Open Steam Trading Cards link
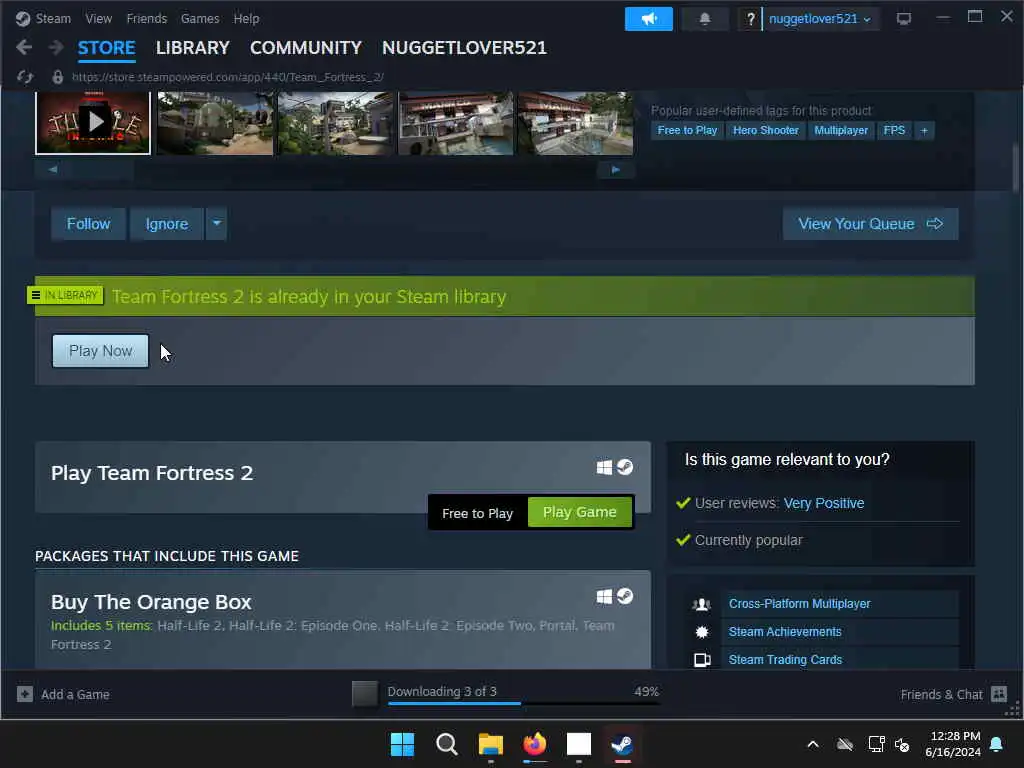This screenshot has width=1024, height=768. coord(786,660)
